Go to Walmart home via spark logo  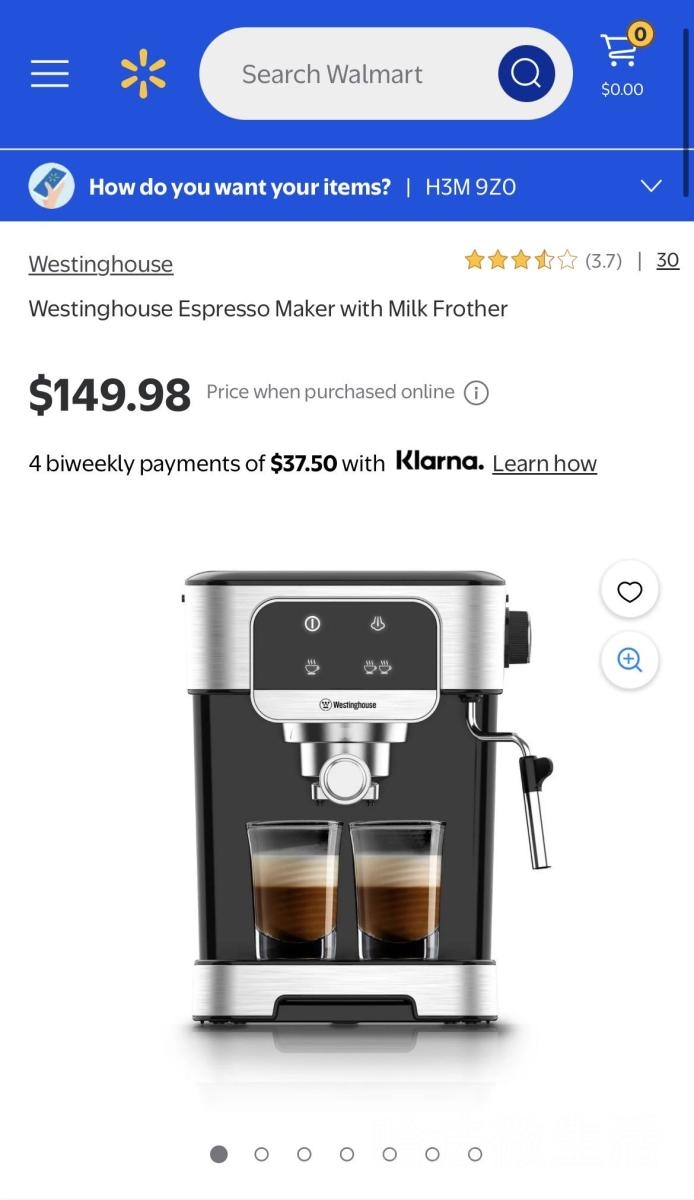[x=143, y=74]
